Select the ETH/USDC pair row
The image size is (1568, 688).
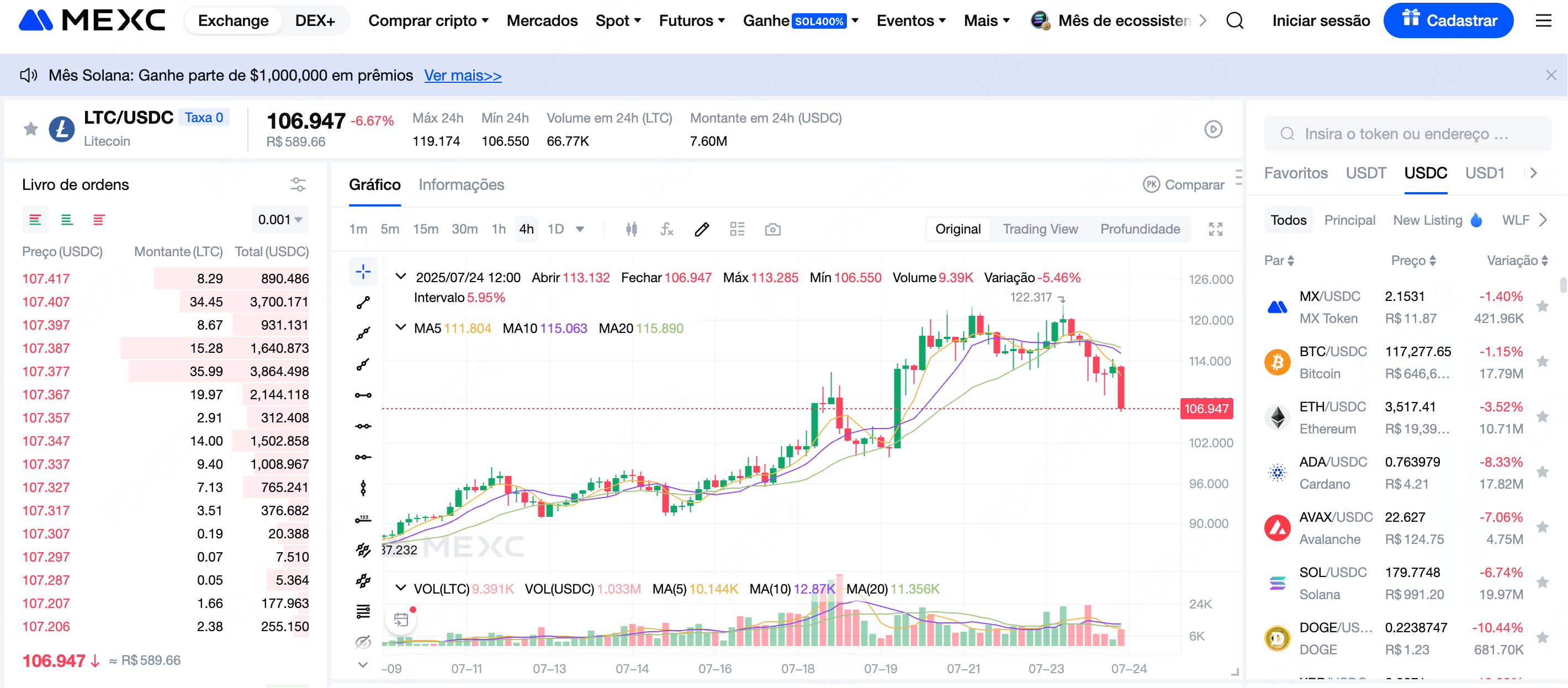click(x=1407, y=417)
